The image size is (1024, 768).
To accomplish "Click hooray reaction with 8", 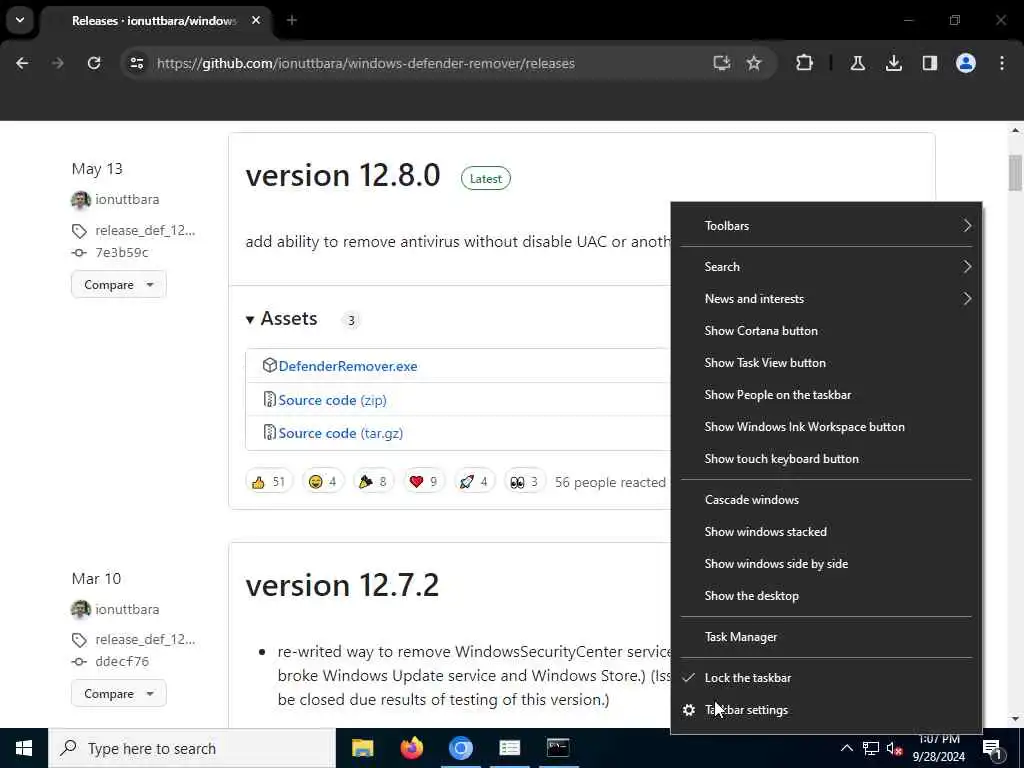I will (373, 482).
